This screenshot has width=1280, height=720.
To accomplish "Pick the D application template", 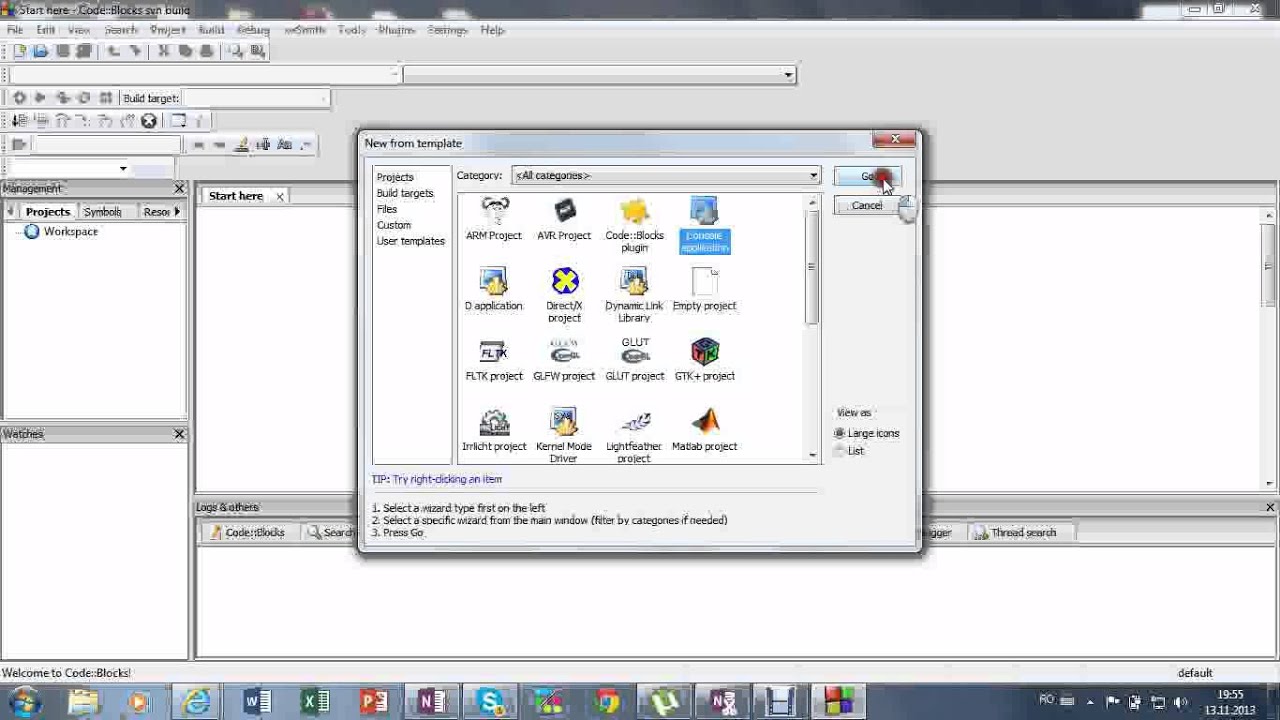I will pos(494,290).
